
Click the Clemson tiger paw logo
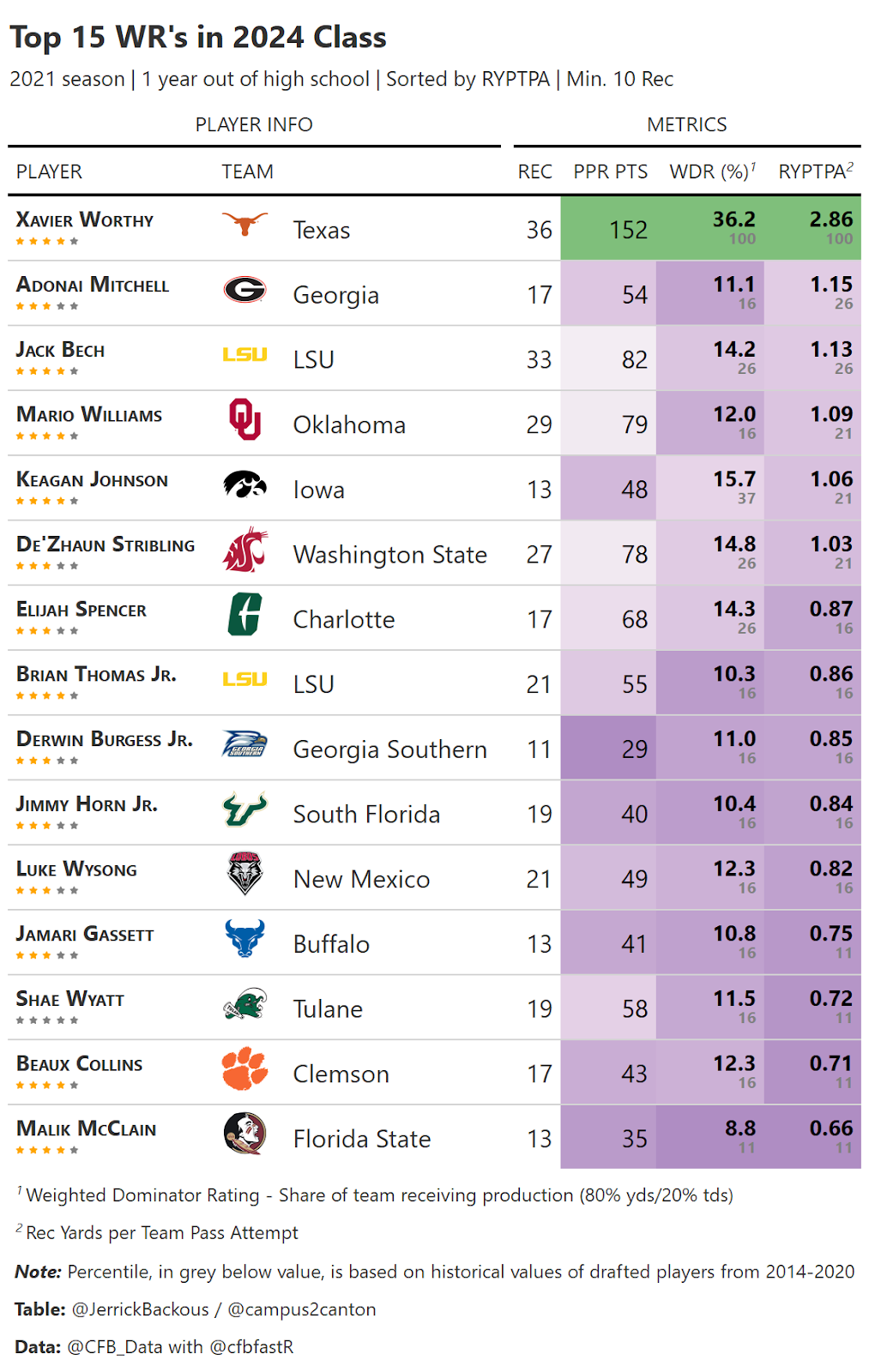[244, 1068]
